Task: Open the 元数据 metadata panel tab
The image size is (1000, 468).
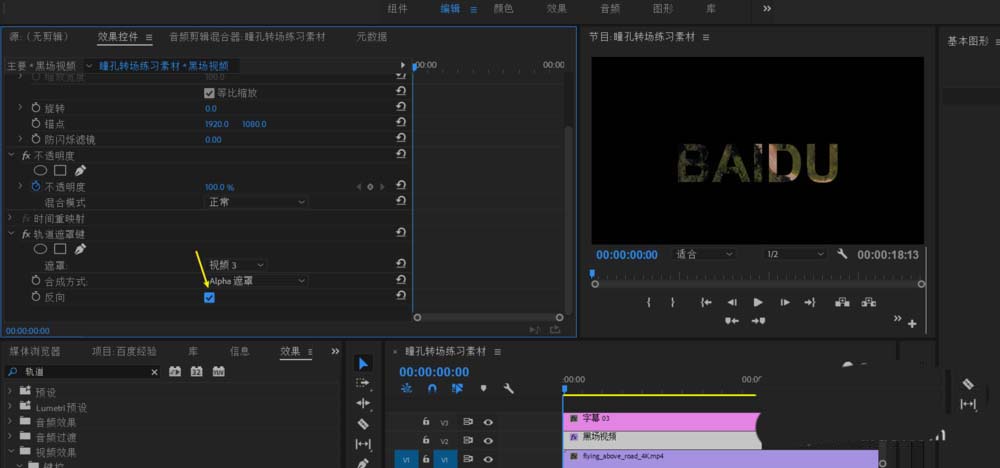Action: tap(371, 37)
